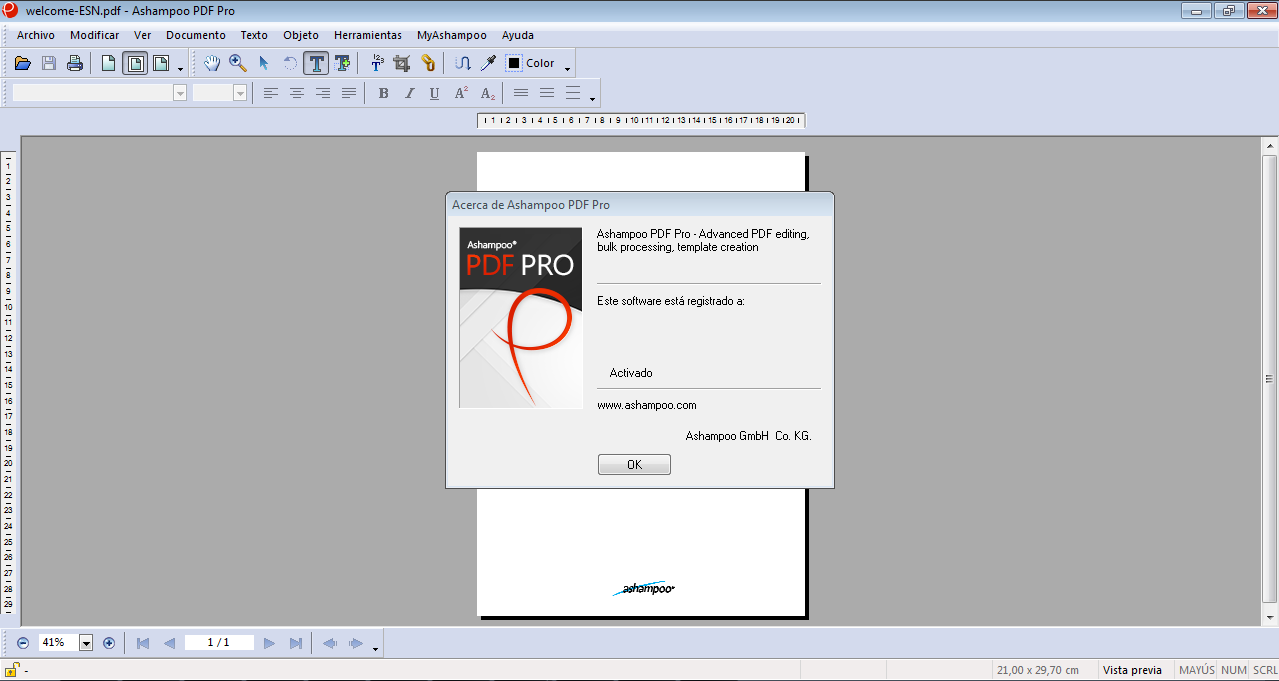Viewport: 1279px width, 681px height.
Task: Open the Texto menu
Action: [x=254, y=35]
